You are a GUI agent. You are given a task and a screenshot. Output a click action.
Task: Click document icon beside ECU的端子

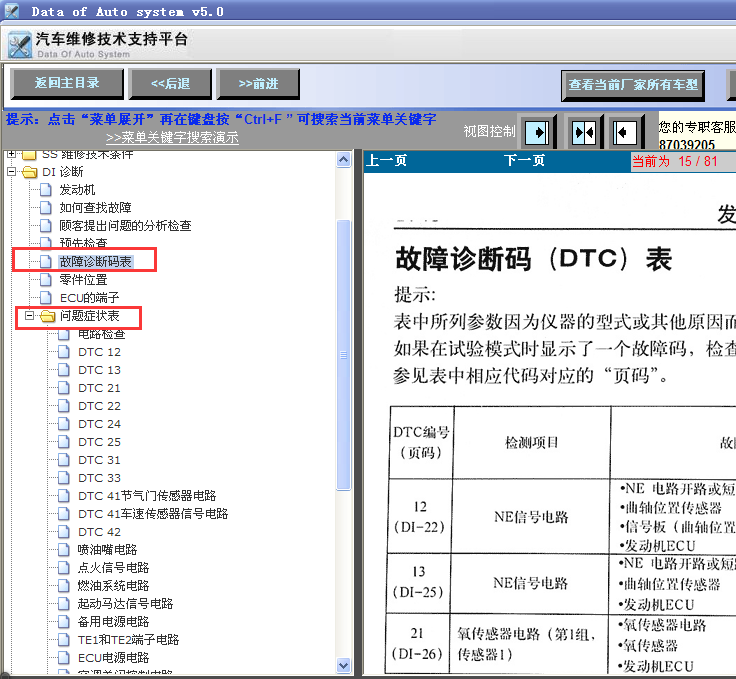[x=46, y=298]
